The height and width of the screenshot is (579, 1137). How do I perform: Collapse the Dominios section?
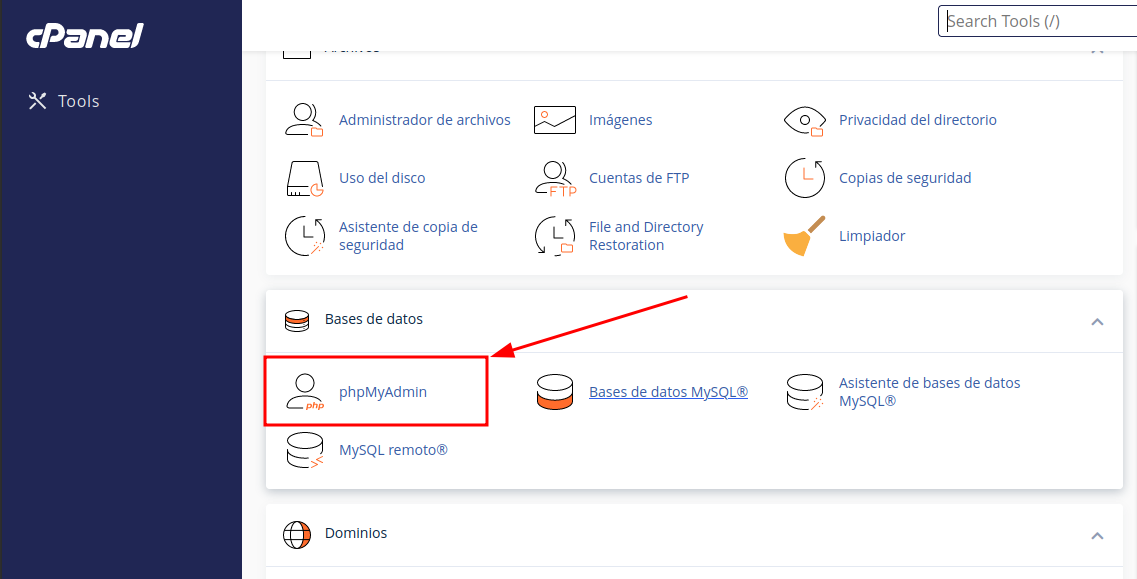pos(1097,535)
